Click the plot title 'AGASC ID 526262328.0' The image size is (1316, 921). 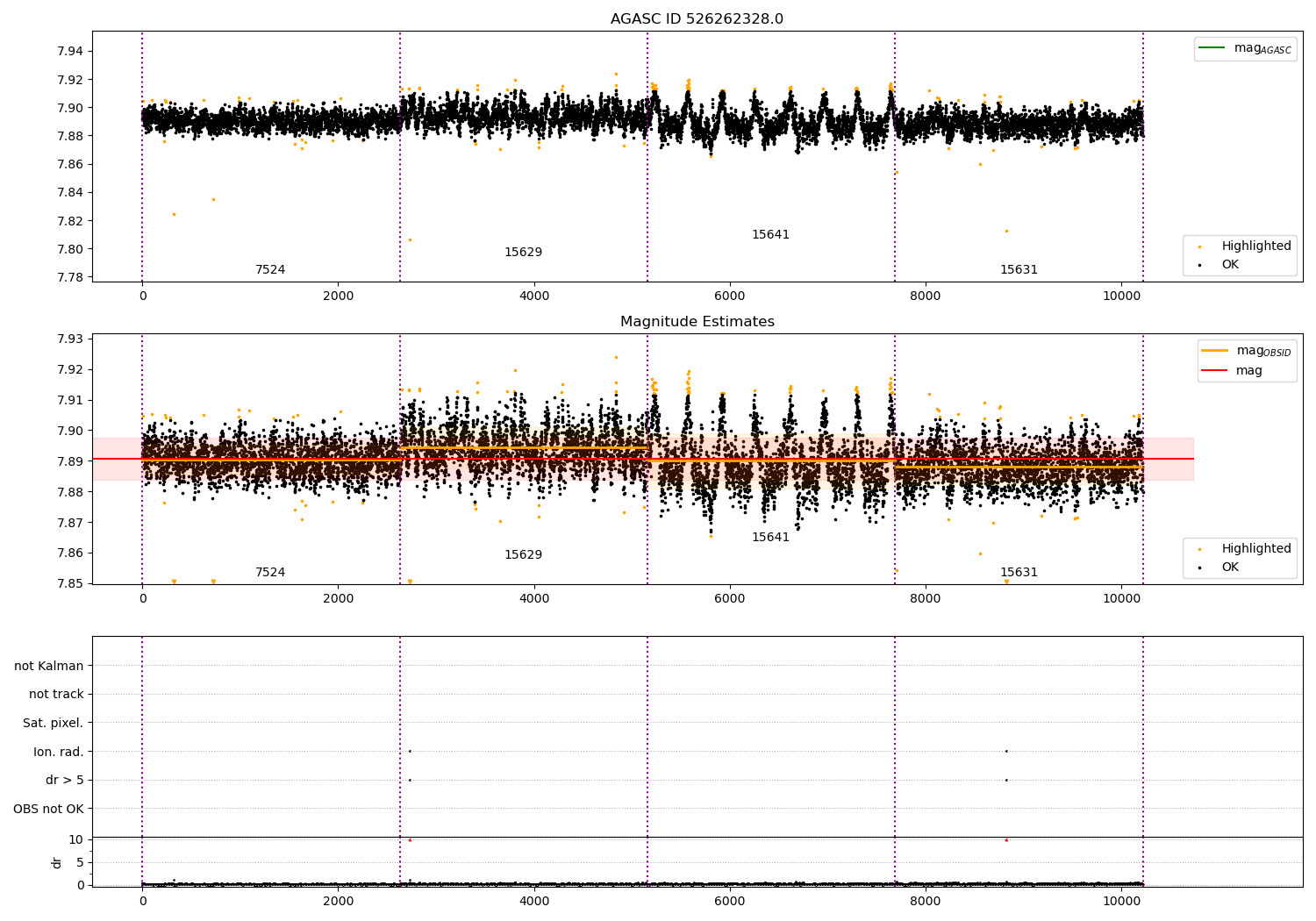coord(697,19)
